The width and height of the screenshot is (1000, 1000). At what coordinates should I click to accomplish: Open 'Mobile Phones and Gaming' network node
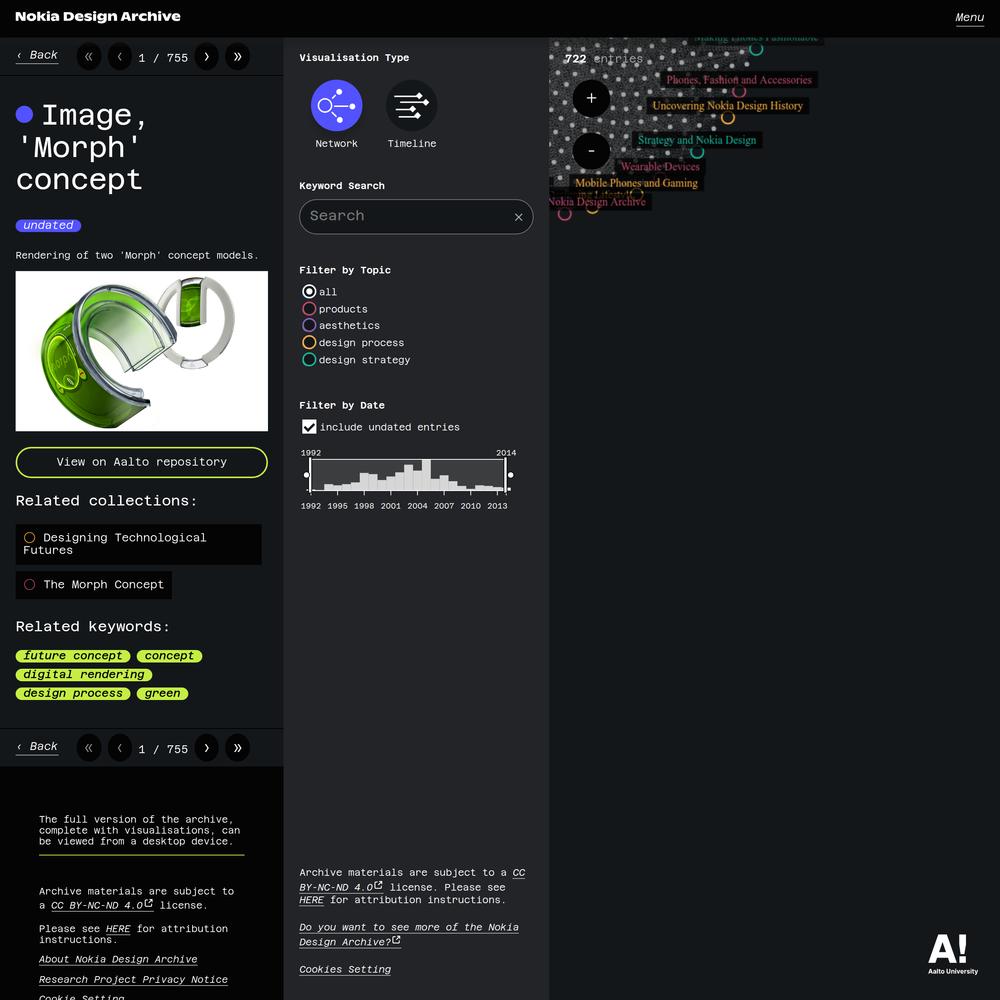[636, 183]
